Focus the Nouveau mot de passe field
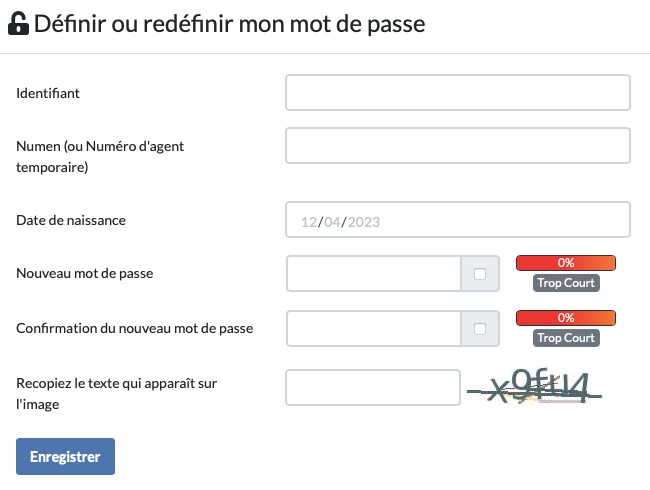 (373, 273)
